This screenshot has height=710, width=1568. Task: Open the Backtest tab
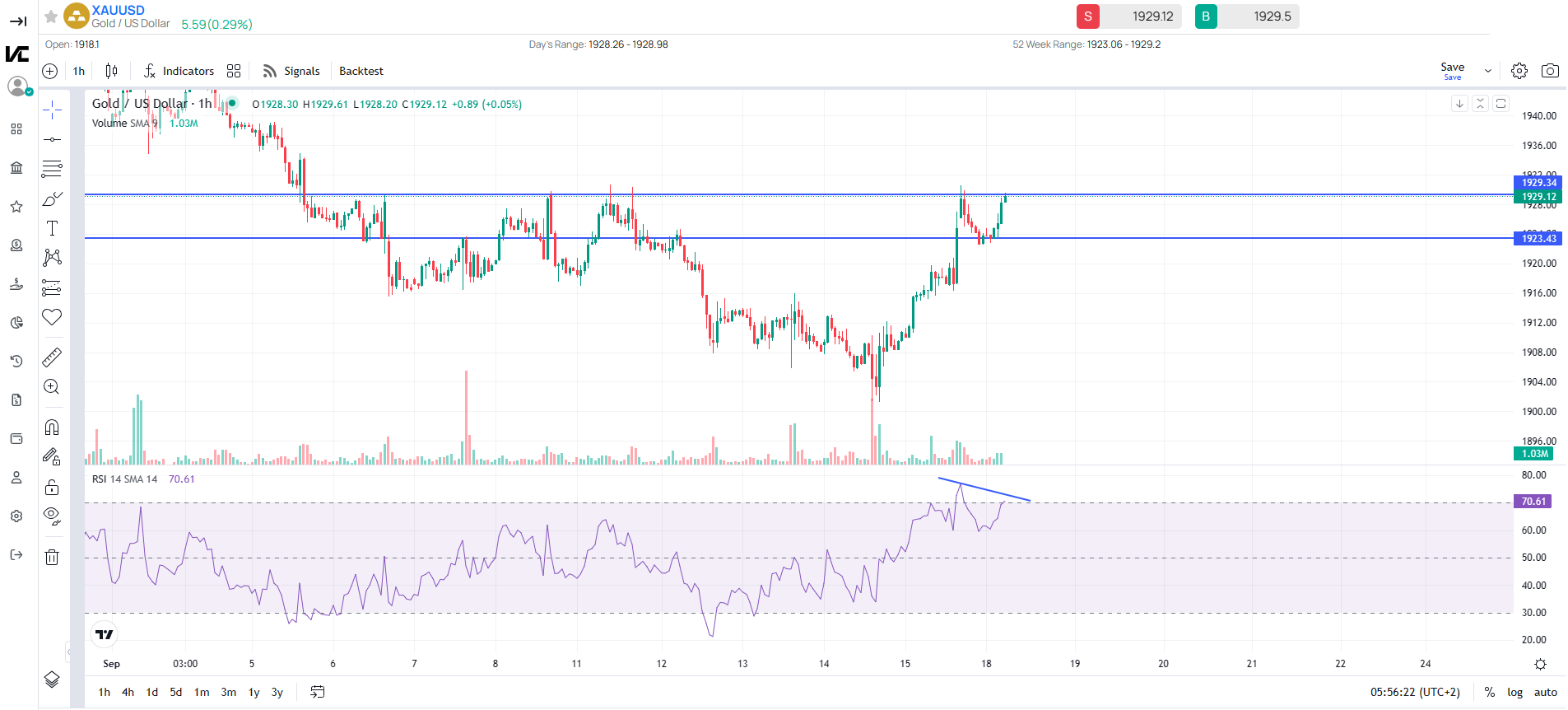point(361,71)
